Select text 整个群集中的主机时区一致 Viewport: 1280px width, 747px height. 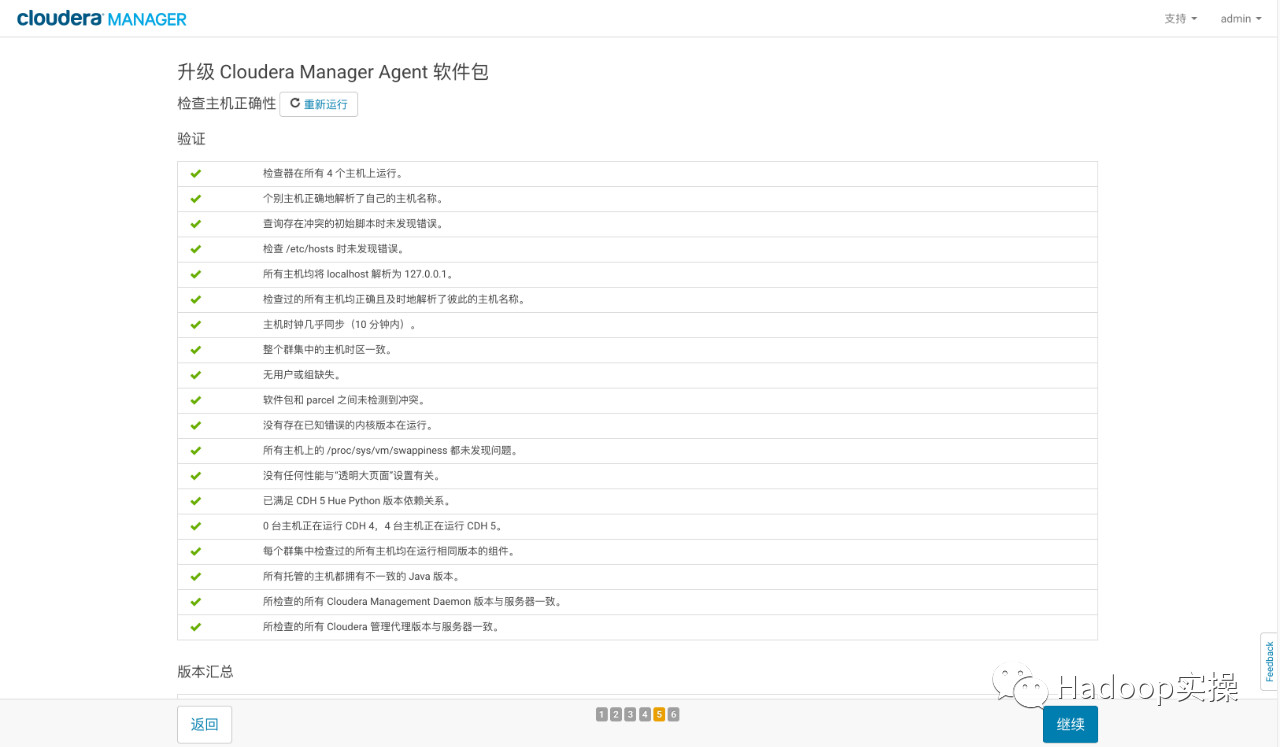328,350
